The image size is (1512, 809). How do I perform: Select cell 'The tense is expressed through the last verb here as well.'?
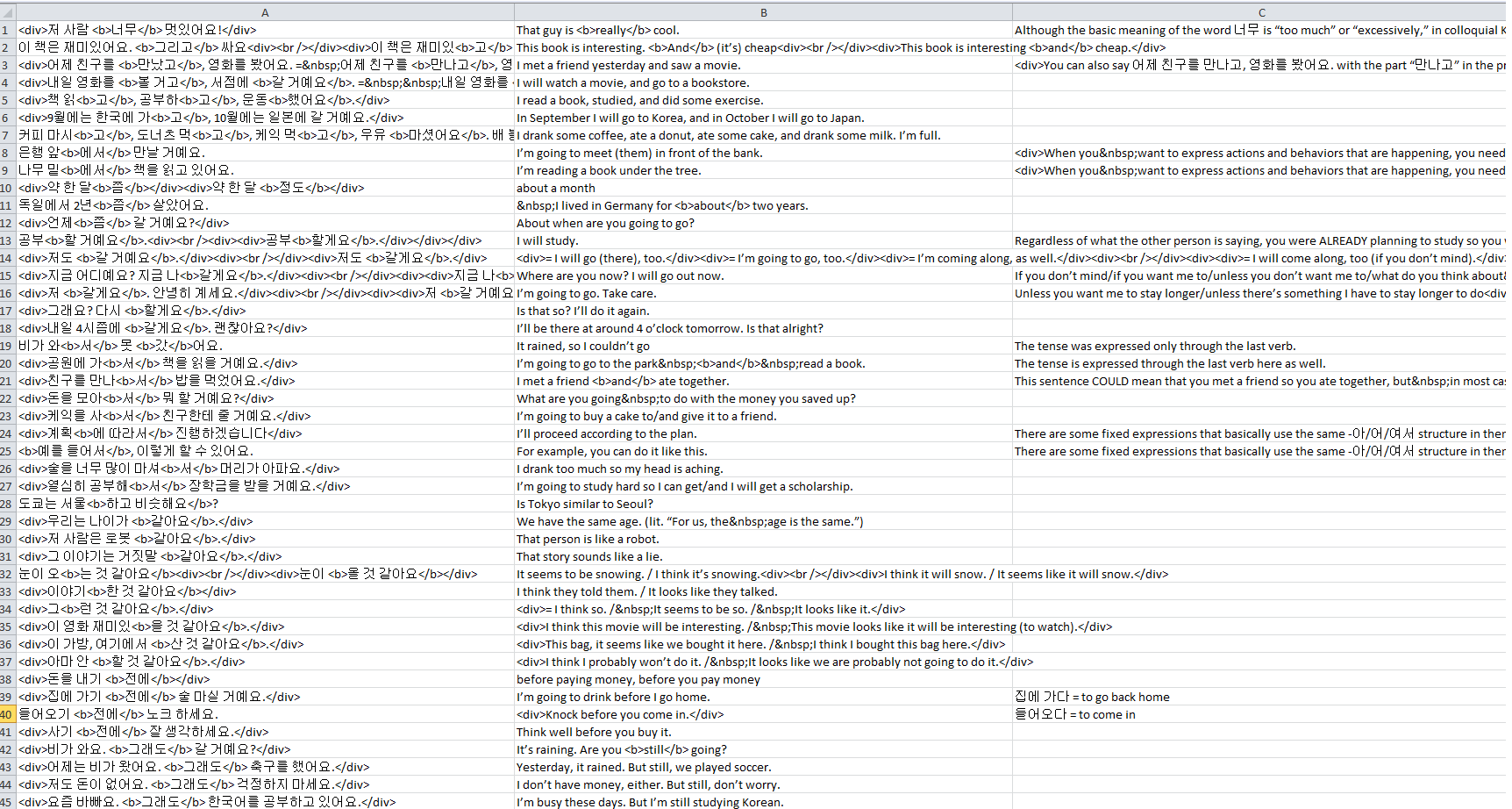point(1261,363)
